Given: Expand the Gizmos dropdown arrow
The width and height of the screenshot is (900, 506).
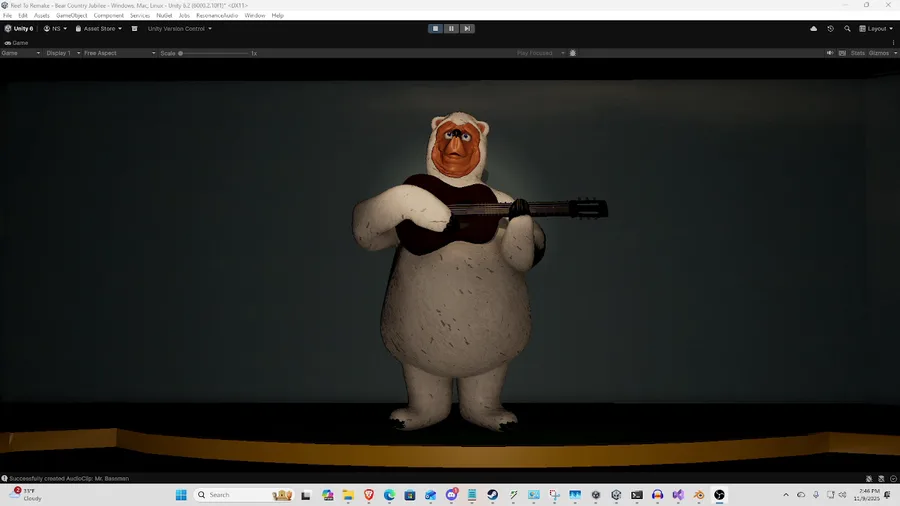Looking at the screenshot, I should click(895, 53).
